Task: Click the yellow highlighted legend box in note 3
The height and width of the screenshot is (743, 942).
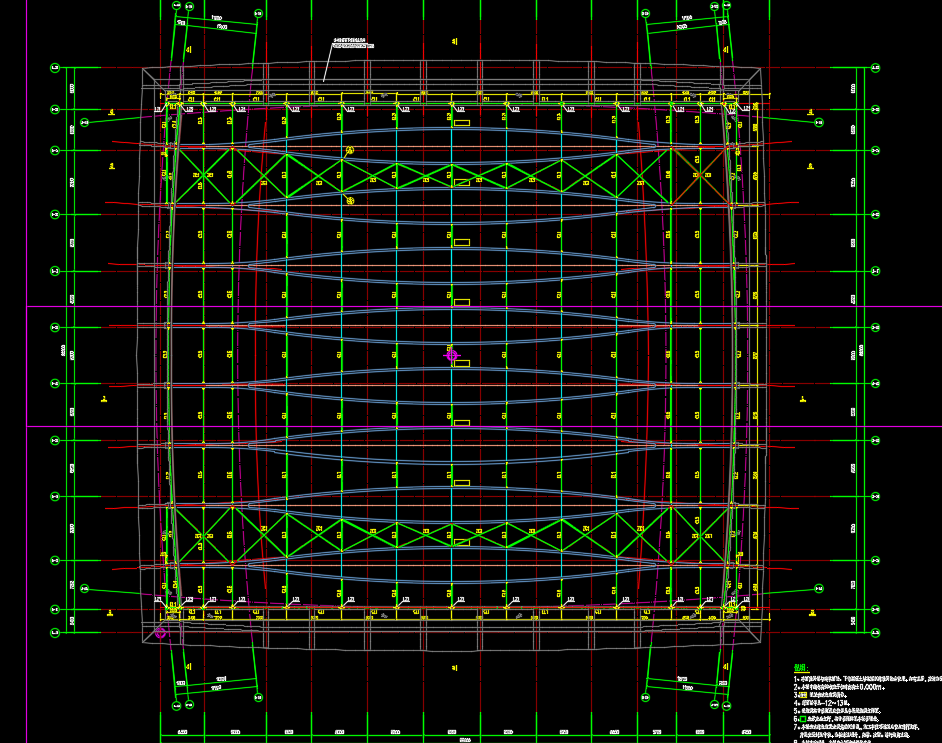Action: (803, 695)
